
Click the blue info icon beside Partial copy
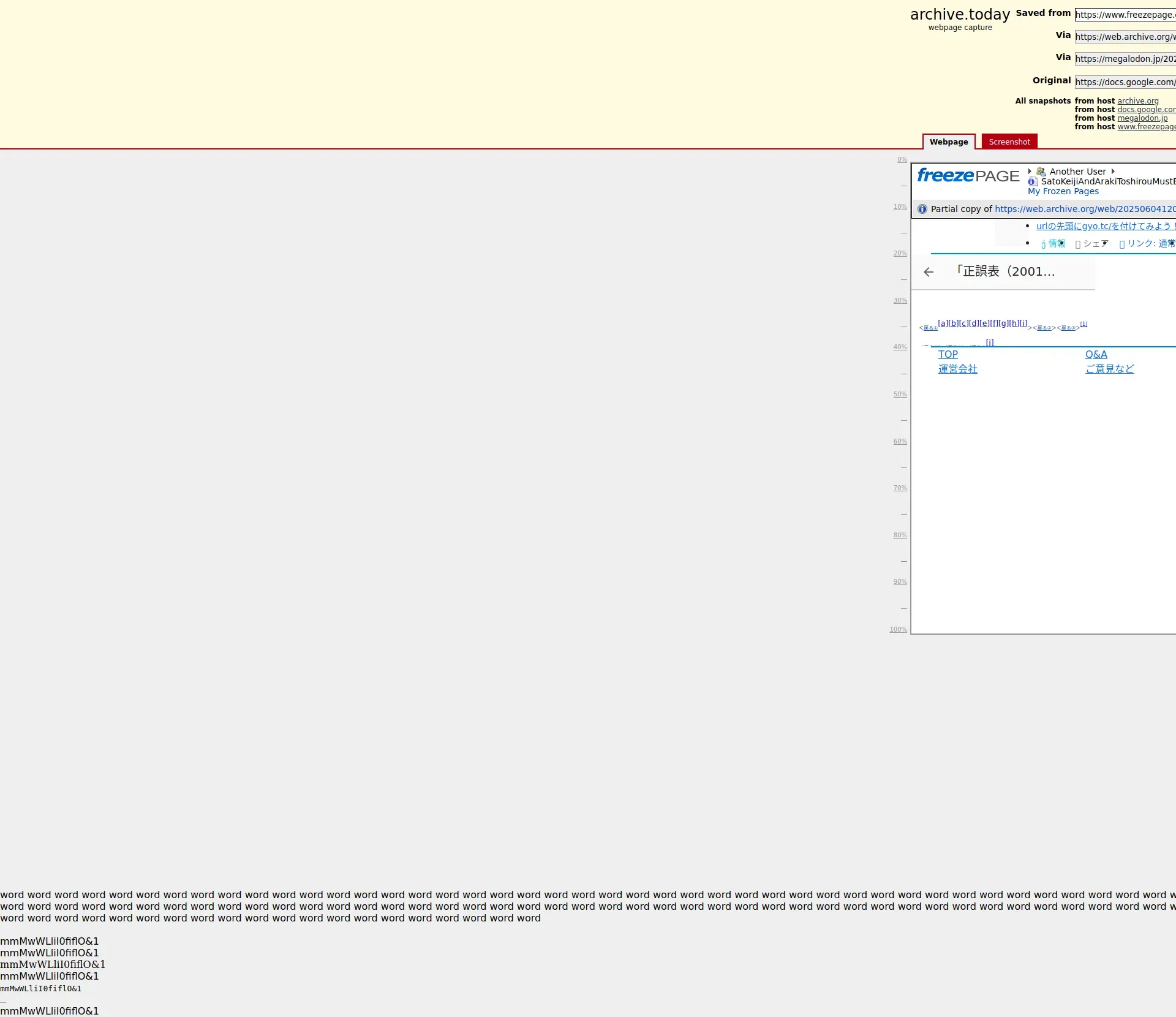pyautogui.click(x=922, y=209)
